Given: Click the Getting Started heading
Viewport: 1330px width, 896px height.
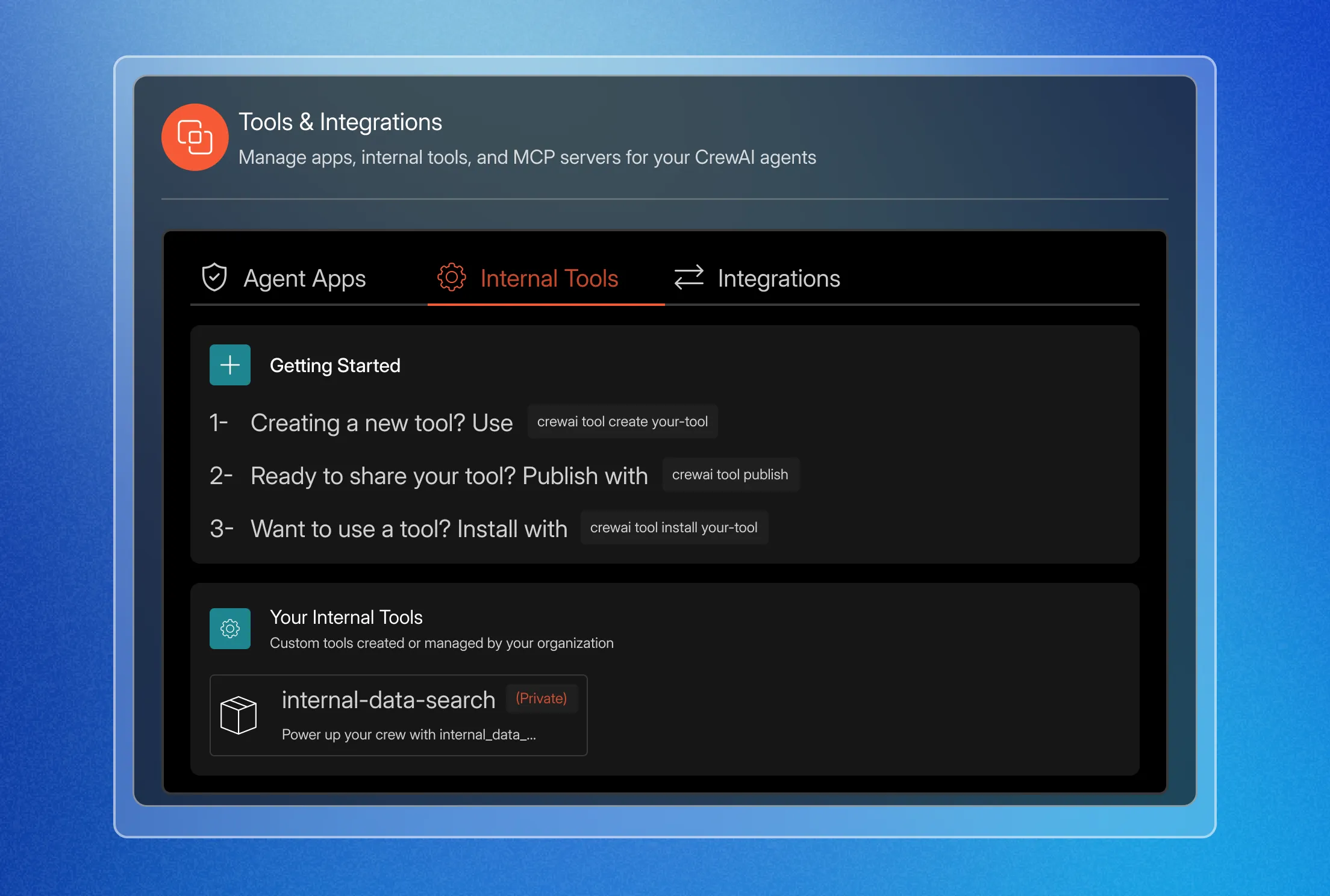Looking at the screenshot, I should pos(335,366).
